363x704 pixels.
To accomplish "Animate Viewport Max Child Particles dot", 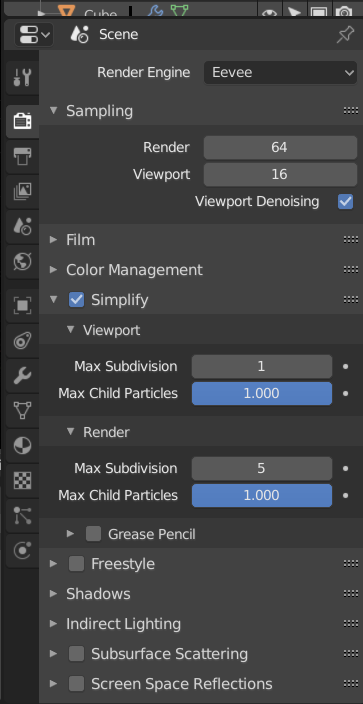I will coord(345,393).
